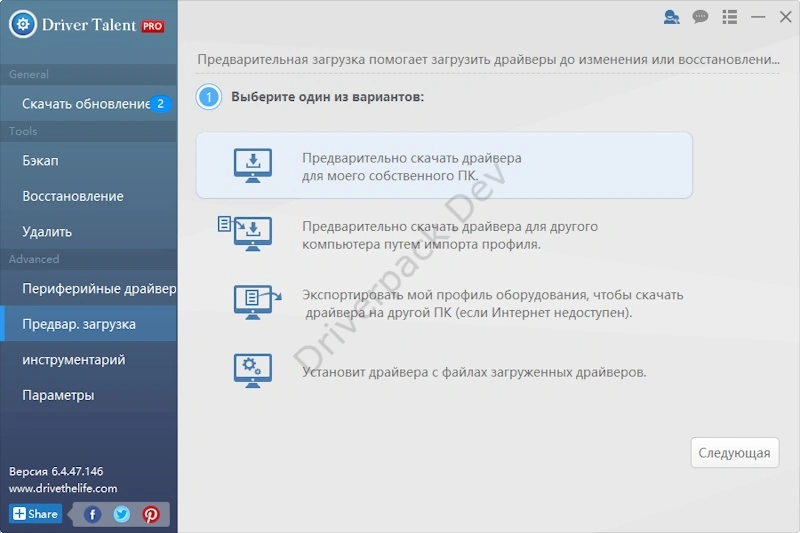Click the Предварительная загрузка помогает description text
This screenshot has height=533, width=800.
488,60
